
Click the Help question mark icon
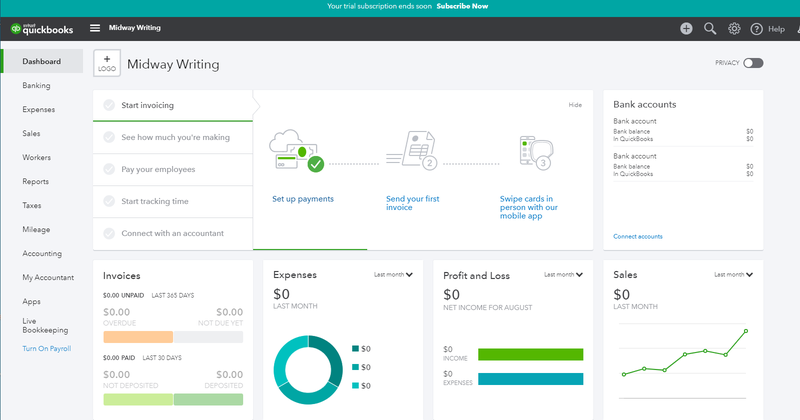(x=756, y=29)
